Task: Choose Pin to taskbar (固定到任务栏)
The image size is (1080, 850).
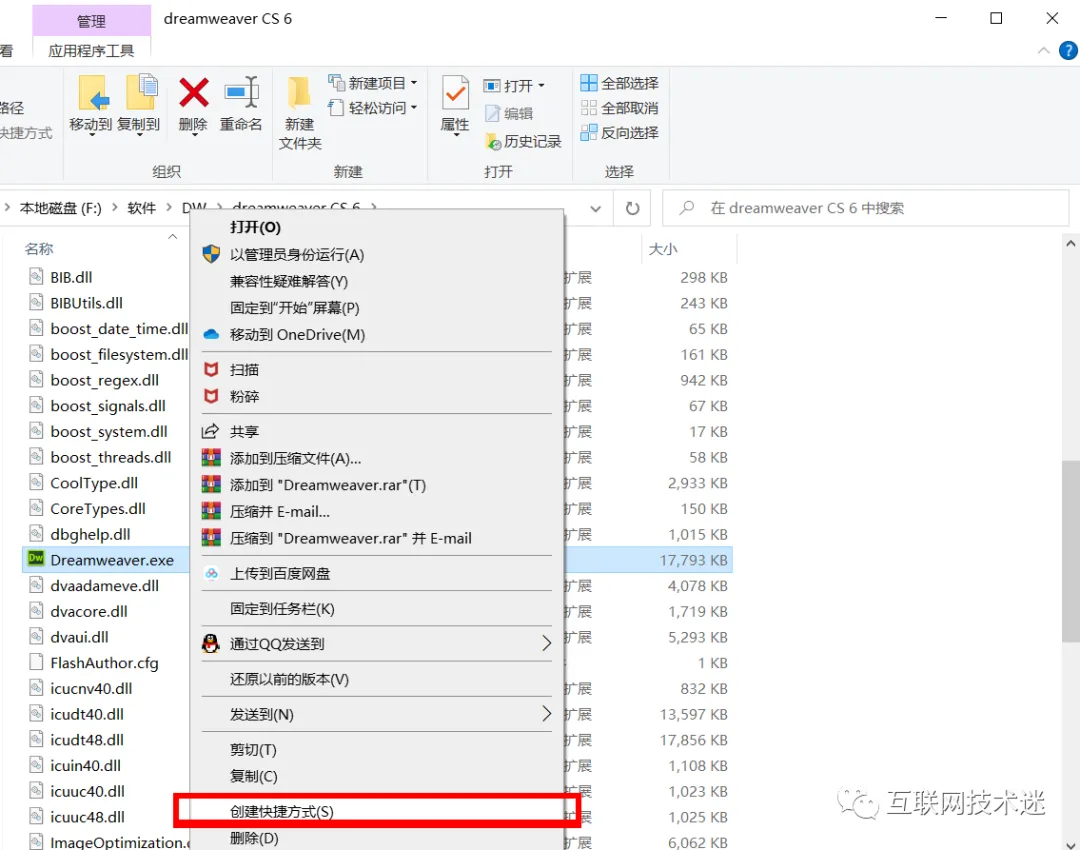Action: (376, 609)
